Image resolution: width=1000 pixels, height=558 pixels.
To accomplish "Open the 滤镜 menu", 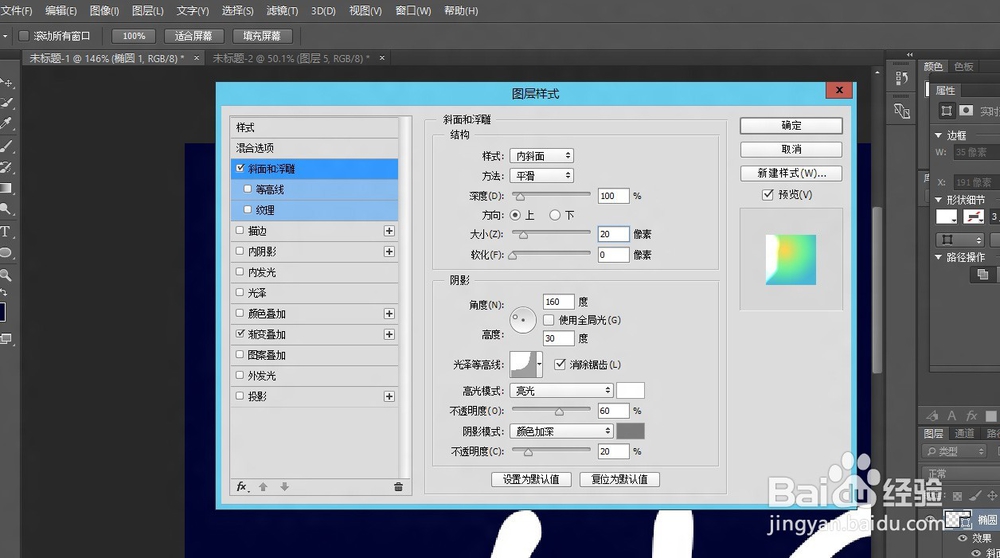I will tap(282, 11).
